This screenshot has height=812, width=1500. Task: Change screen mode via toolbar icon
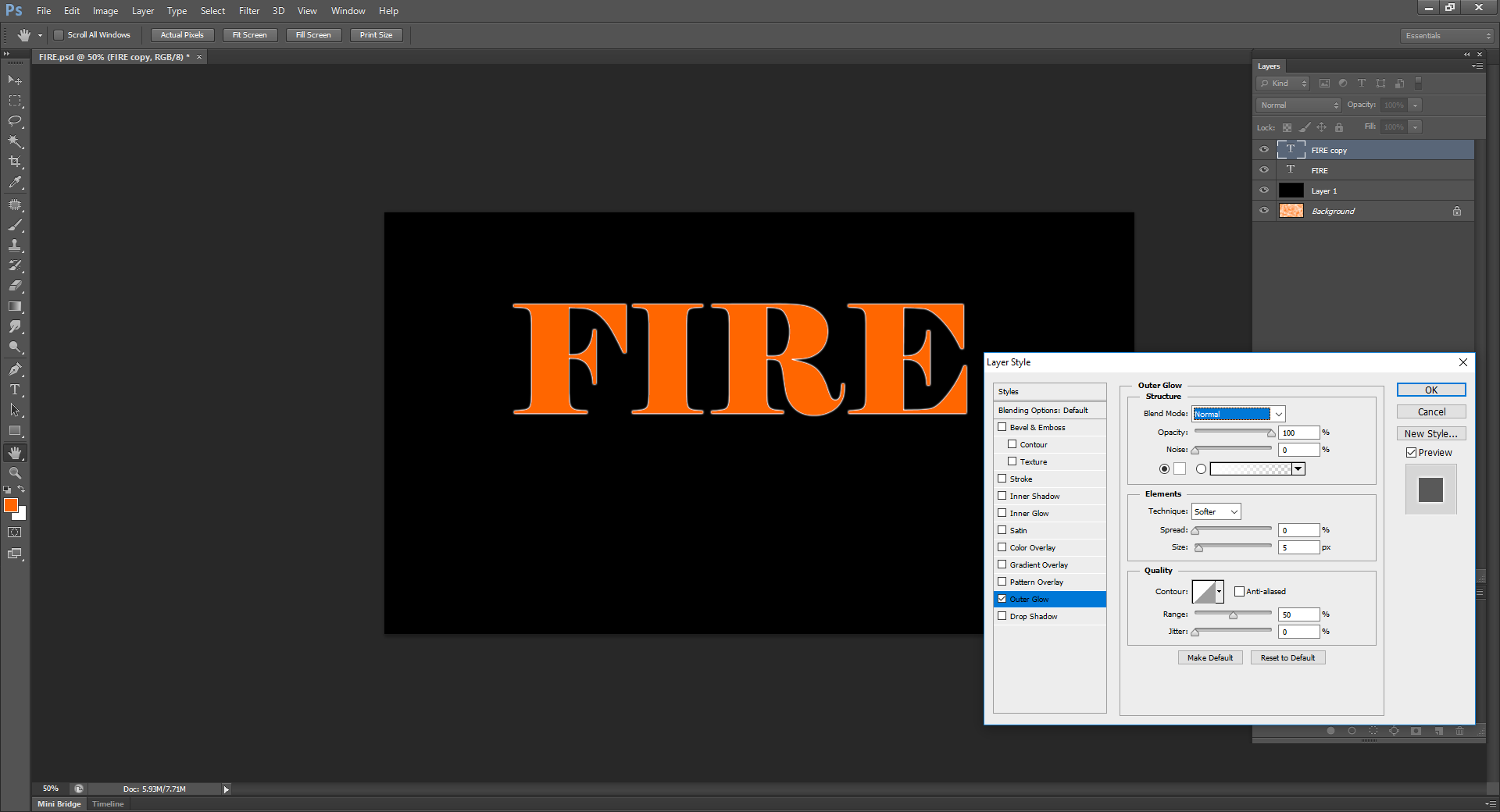(15, 554)
